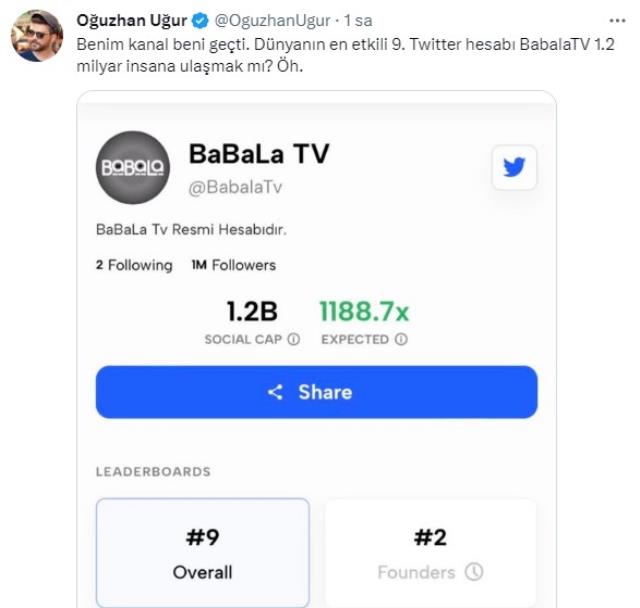Open the tweet's more options menu
Image resolution: width=640 pixels, height=608 pixels.
click(617, 20)
